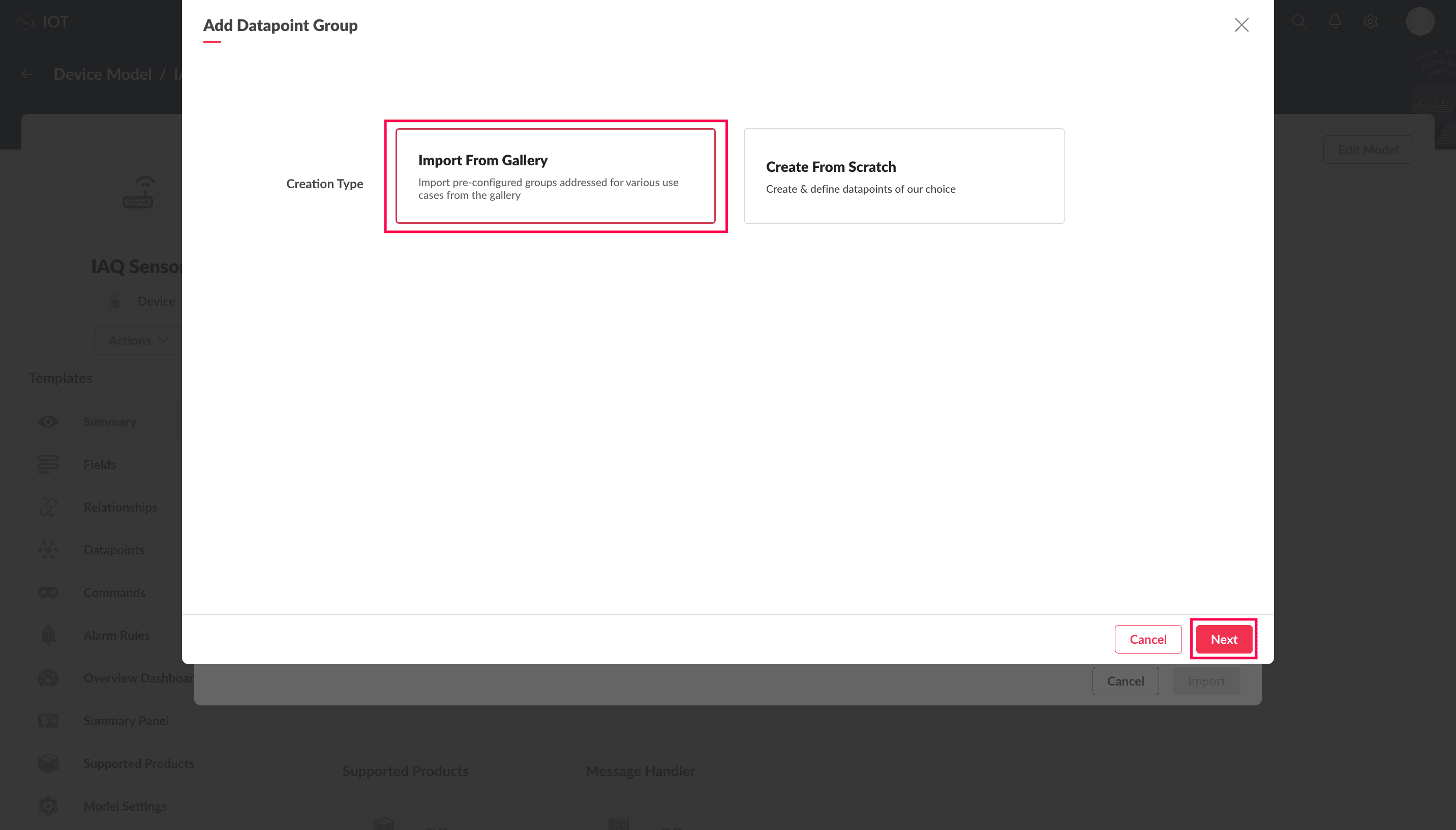The image size is (1456, 830).
Task: Click the Datapoints sidebar icon
Action: click(x=48, y=550)
